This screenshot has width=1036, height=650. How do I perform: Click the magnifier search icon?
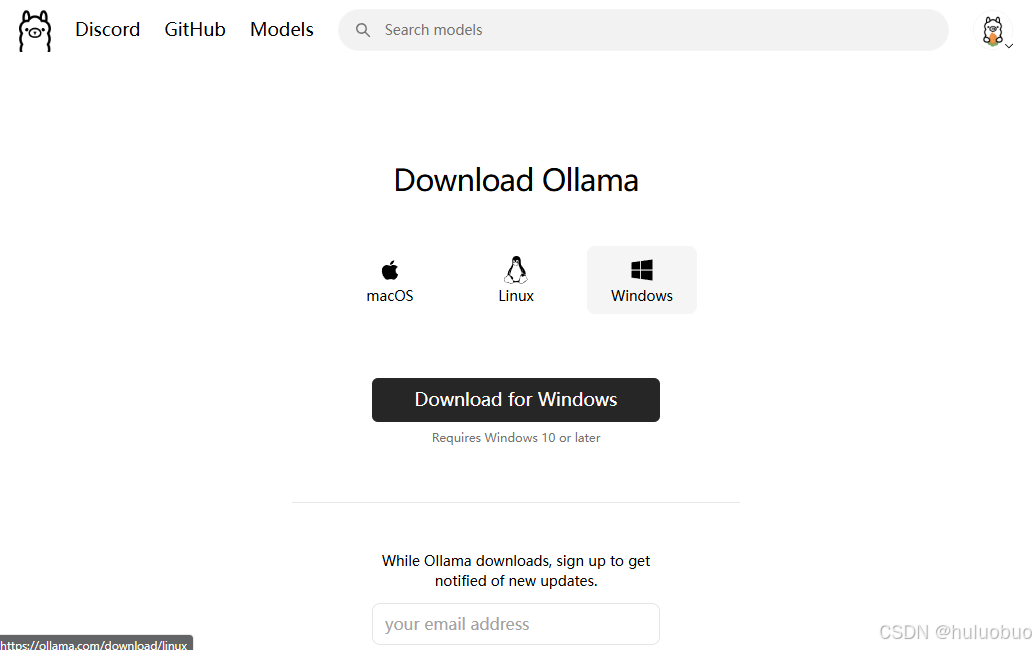[x=363, y=30]
